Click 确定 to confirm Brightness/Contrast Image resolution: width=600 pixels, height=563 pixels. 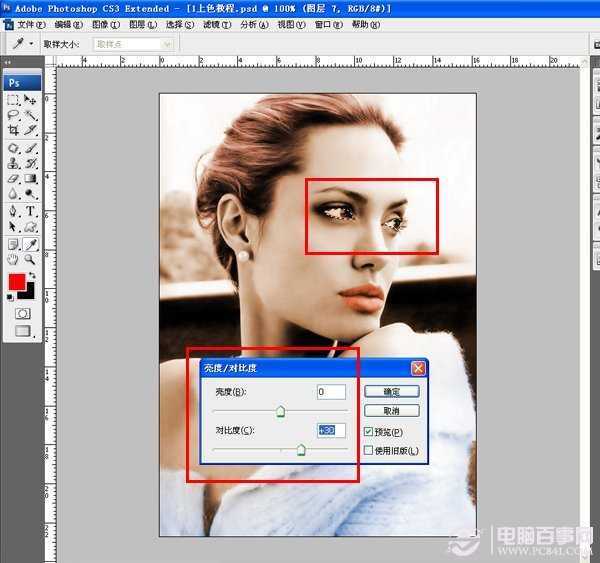coord(391,391)
